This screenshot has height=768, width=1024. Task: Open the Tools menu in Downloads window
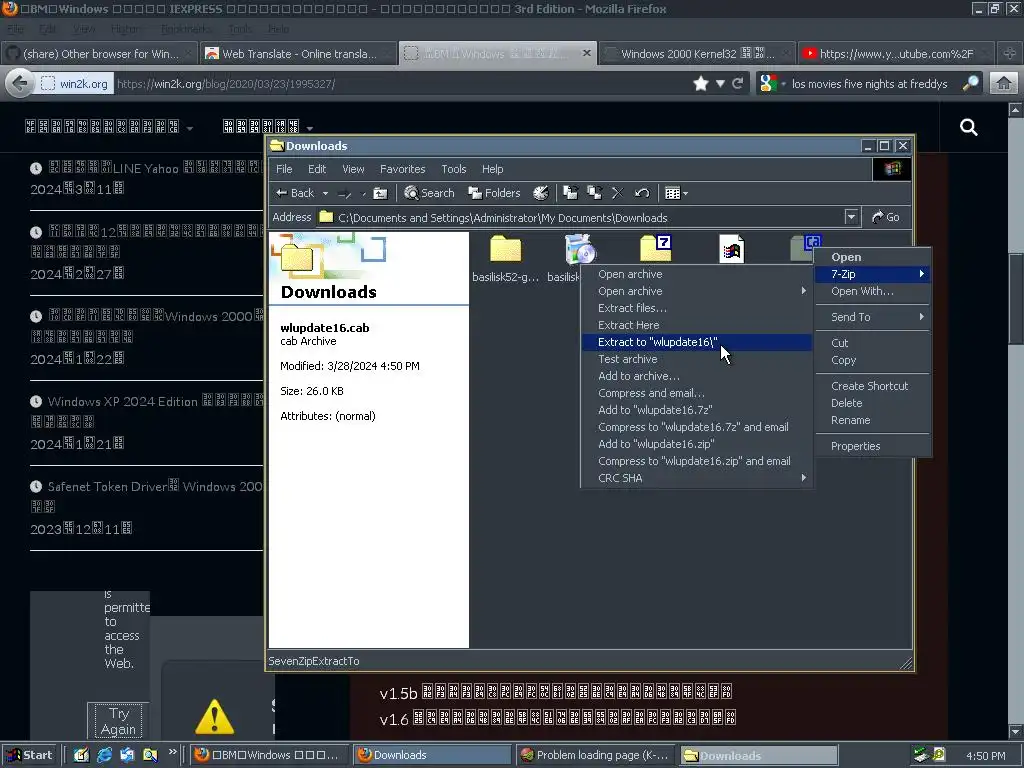pyautogui.click(x=453, y=169)
